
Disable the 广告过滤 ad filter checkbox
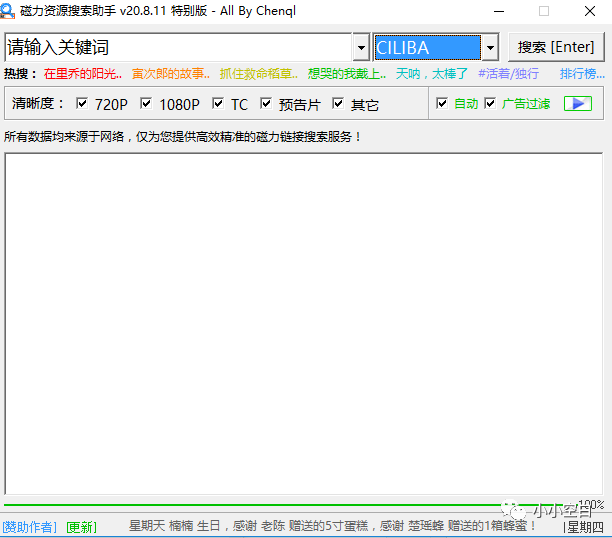490,104
